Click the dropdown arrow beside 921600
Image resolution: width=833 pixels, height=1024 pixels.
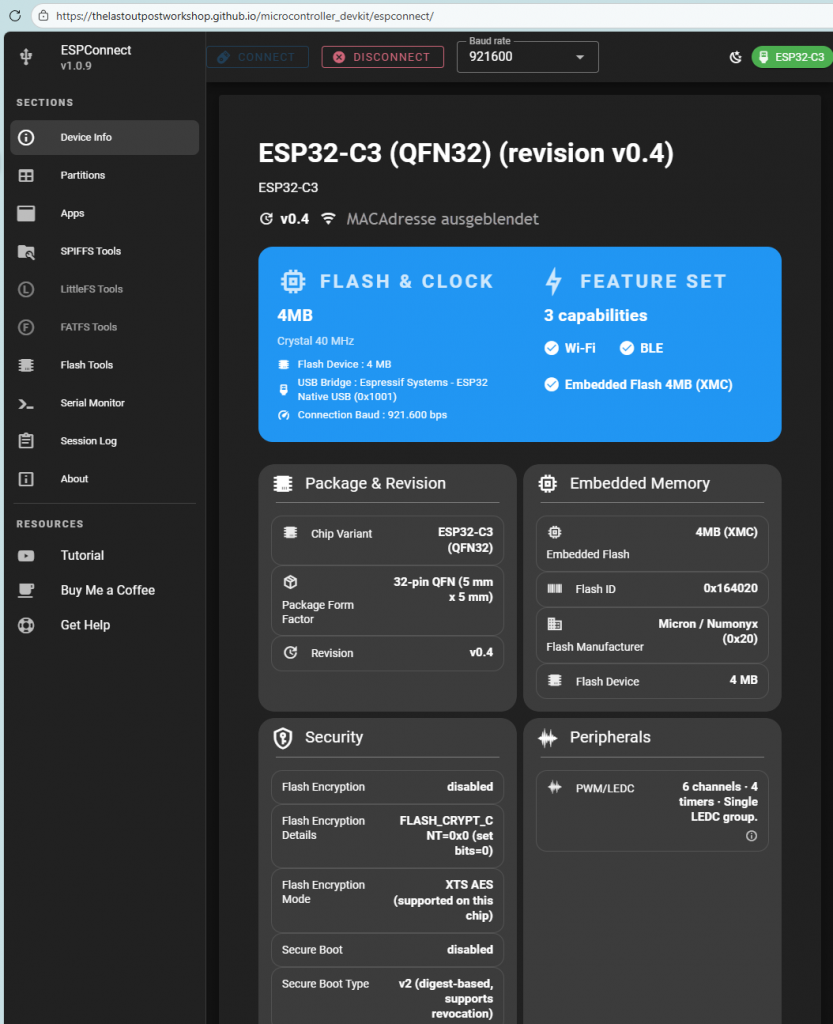tap(580, 58)
